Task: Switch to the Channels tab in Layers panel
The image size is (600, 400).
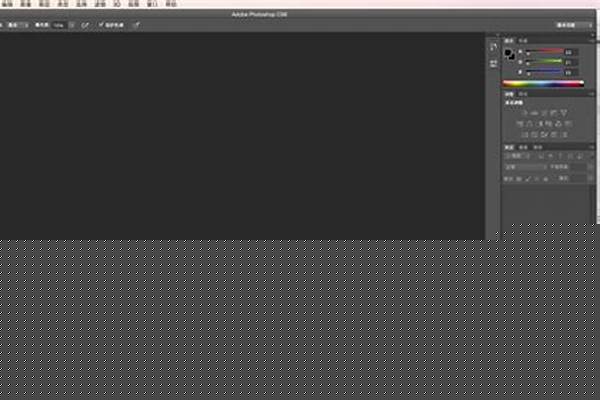Action: pyautogui.click(x=523, y=146)
